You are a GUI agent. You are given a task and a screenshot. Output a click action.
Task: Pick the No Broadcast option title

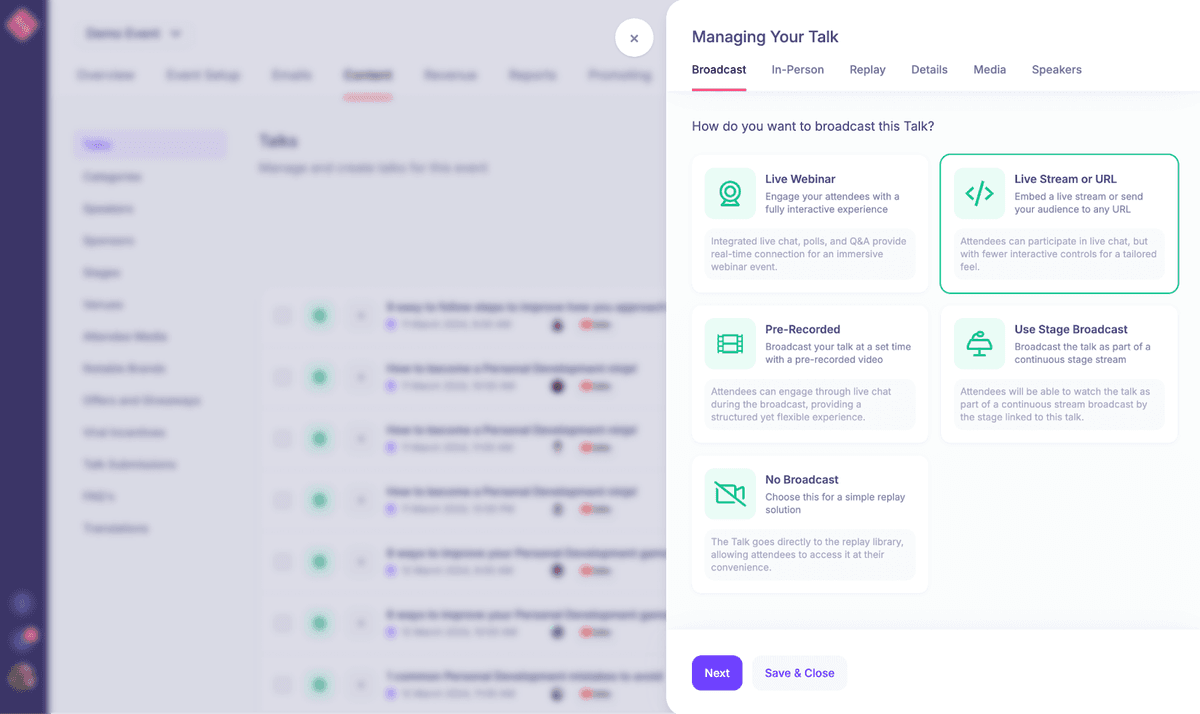801,479
